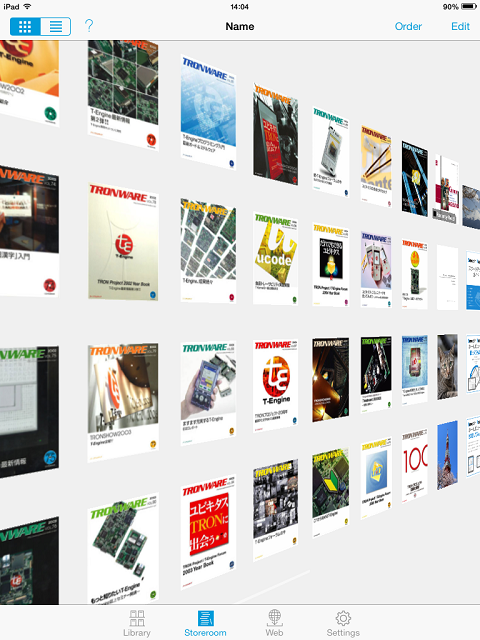The height and width of the screenshot is (640, 480).
Task: Open the TRON Project 2002 Year Book cover
Action: tap(123, 242)
